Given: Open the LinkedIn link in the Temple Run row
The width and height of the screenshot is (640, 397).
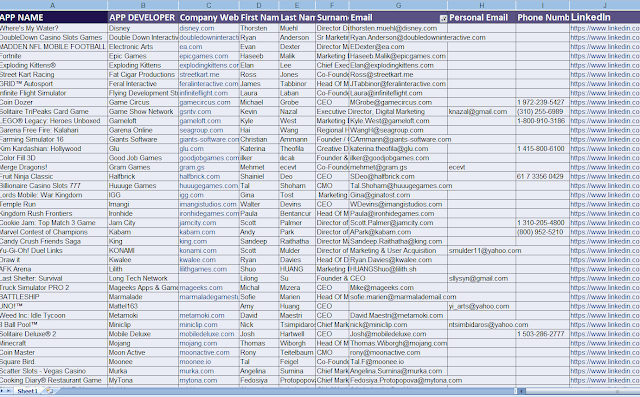Looking at the screenshot, I should (x=605, y=204).
